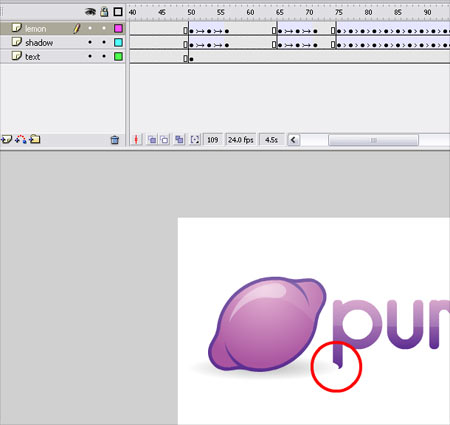The height and width of the screenshot is (425, 450).
Task: Click the horizontal timeline scrollbar thumb
Action: coord(373,140)
